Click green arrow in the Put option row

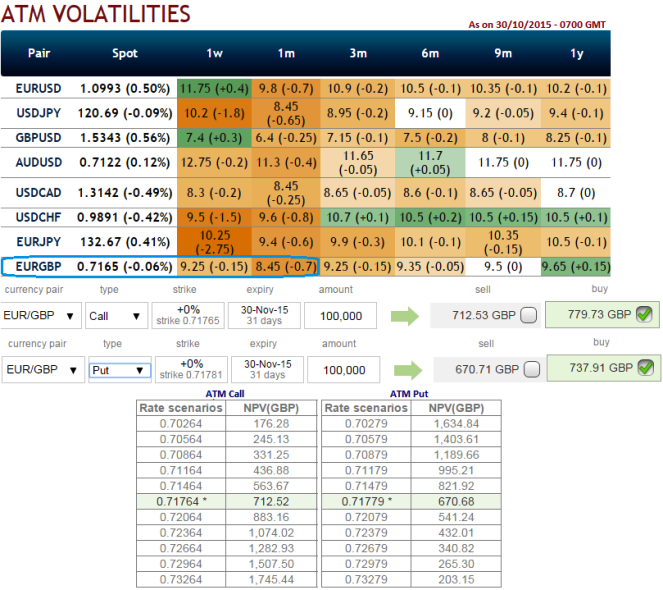(x=408, y=370)
